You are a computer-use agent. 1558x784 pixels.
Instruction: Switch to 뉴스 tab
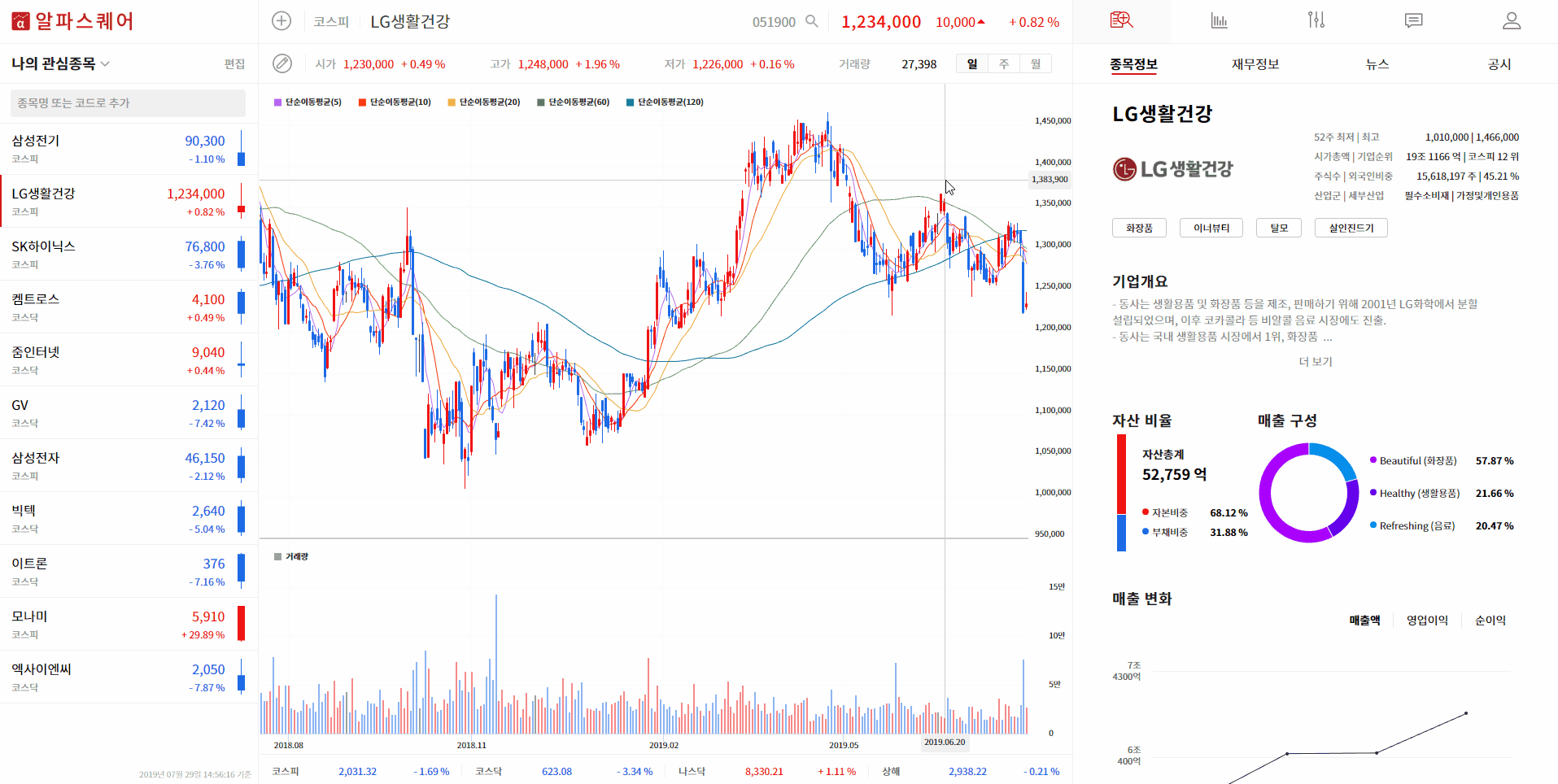click(x=1377, y=64)
